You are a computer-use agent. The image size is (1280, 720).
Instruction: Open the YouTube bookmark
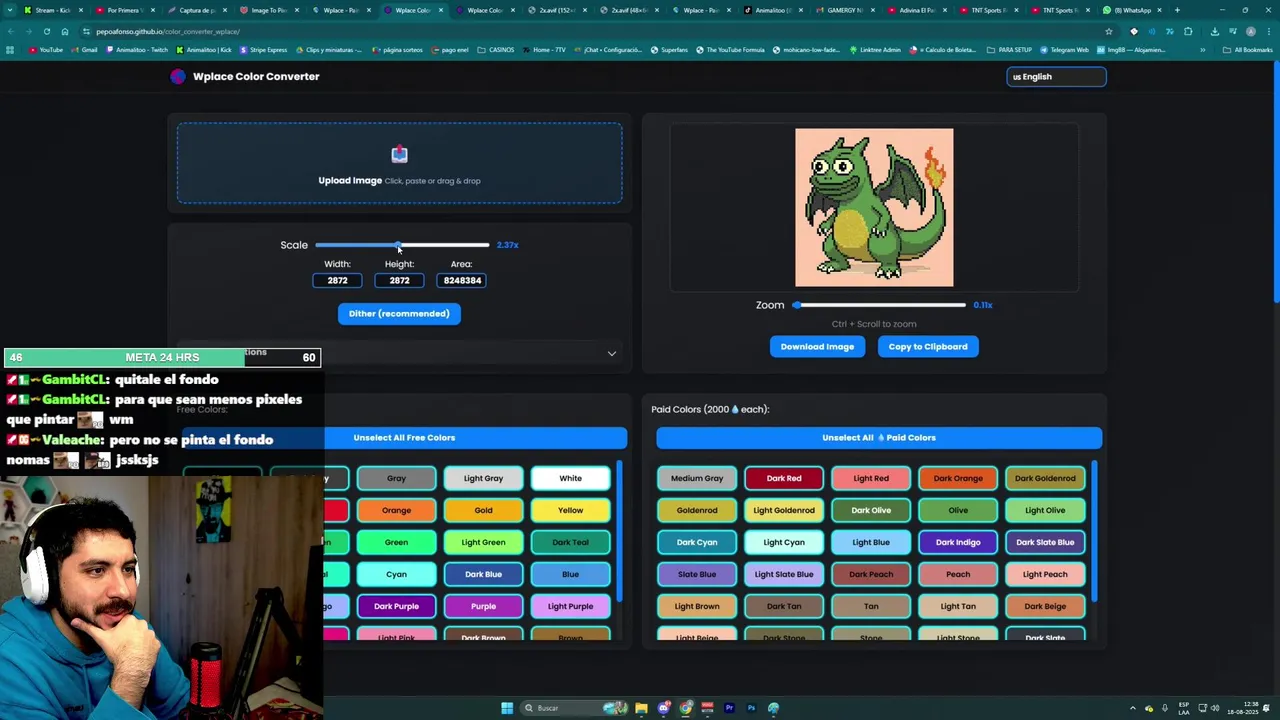46,49
